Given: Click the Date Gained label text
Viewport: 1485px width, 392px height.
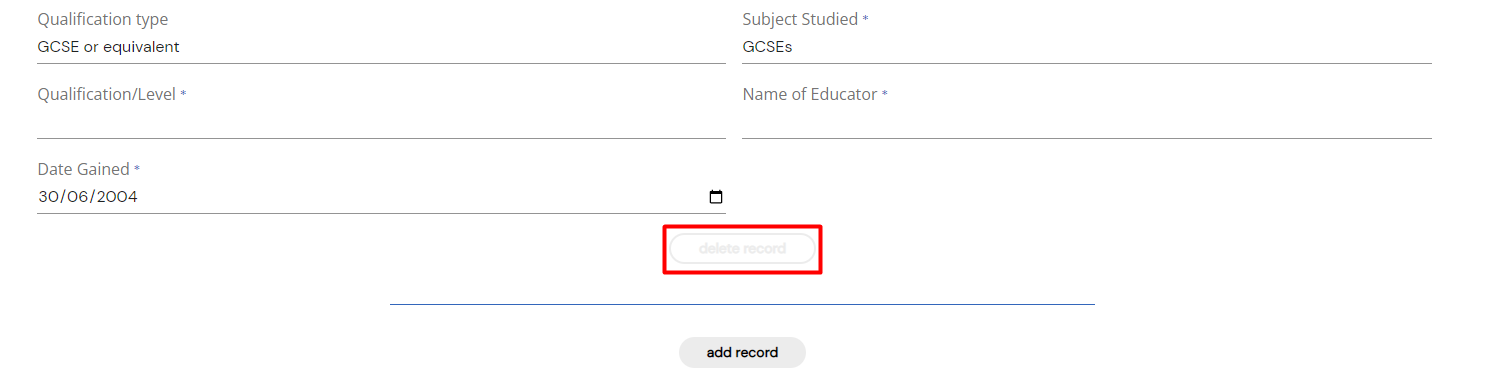Looking at the screenshot, I should pyautogui.click(x=84, y=170).
